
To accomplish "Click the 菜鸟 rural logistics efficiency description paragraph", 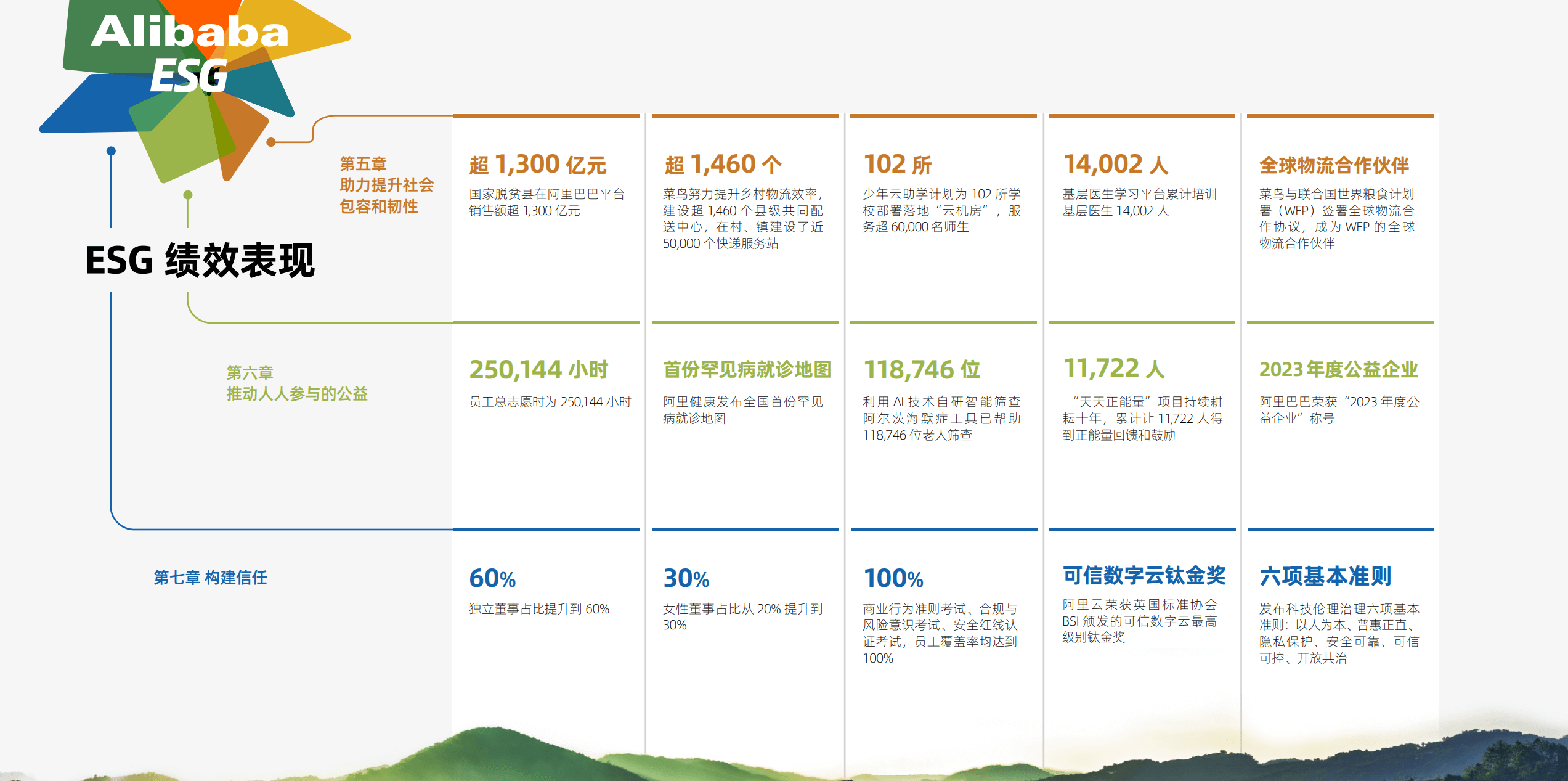I will tap(743, 219).
